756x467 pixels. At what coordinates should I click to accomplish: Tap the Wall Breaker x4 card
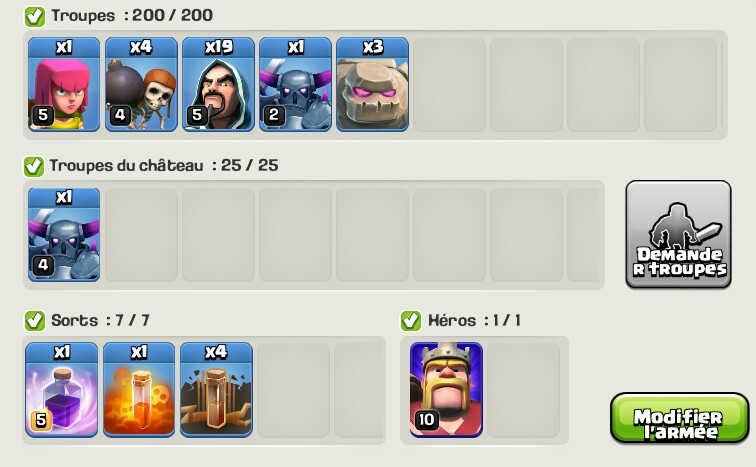pos(141,84)
